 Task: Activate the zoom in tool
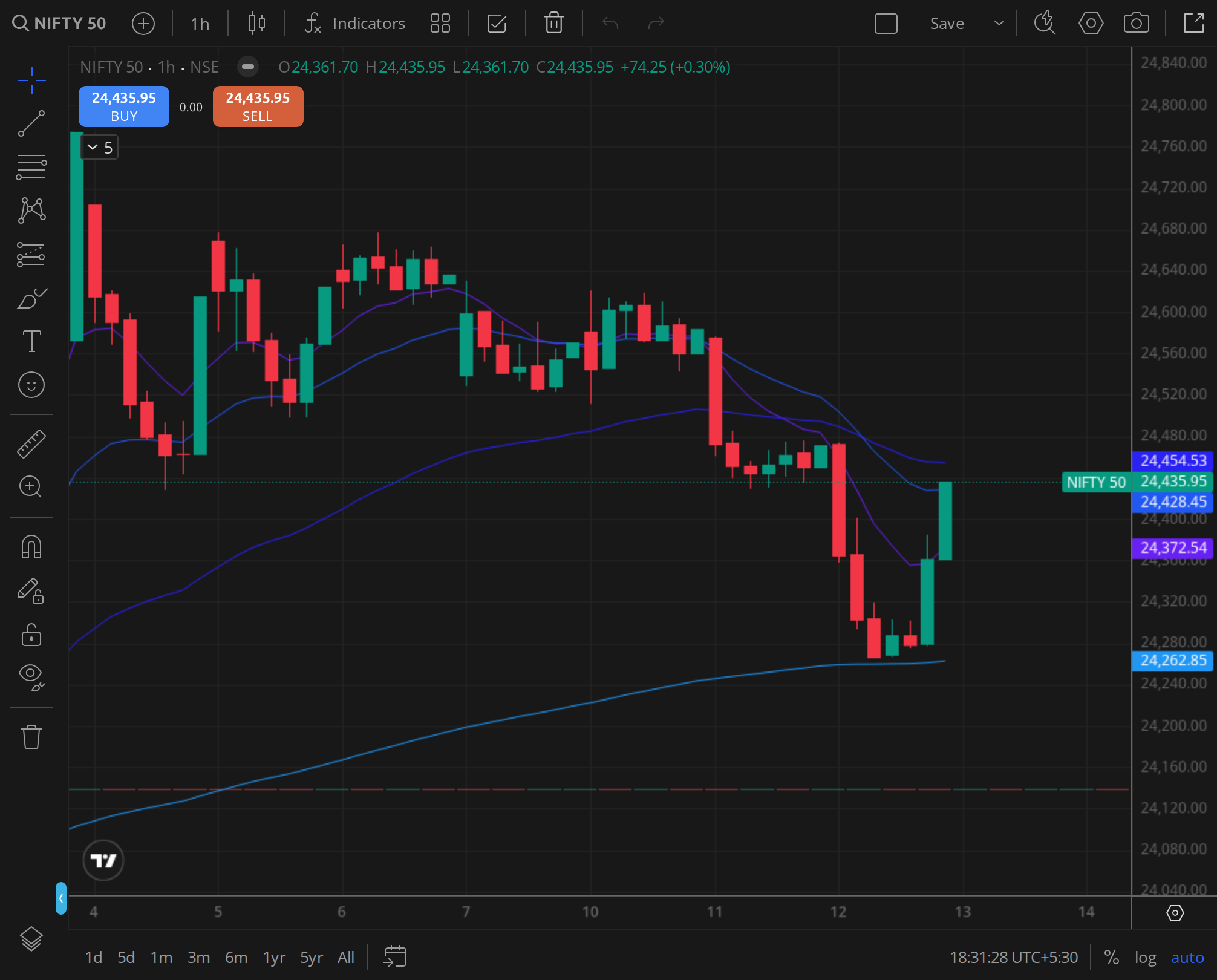[31, 487]
